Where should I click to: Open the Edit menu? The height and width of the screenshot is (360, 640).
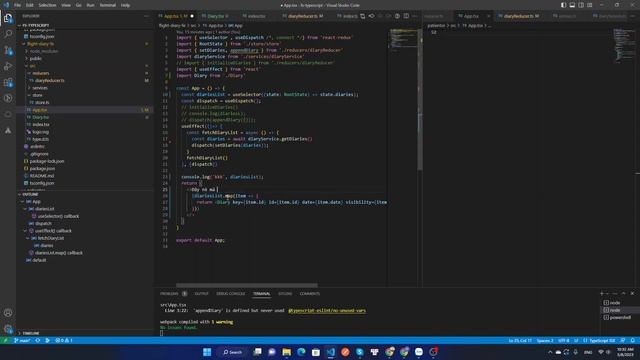[30, 5]
